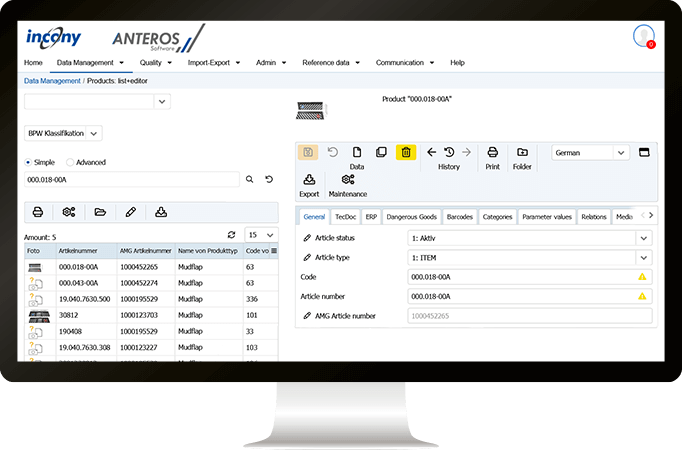Open the BPW Klassifikation dropdown
The width and height of the screenshot is (682, 450).
[x=63, y=133]
